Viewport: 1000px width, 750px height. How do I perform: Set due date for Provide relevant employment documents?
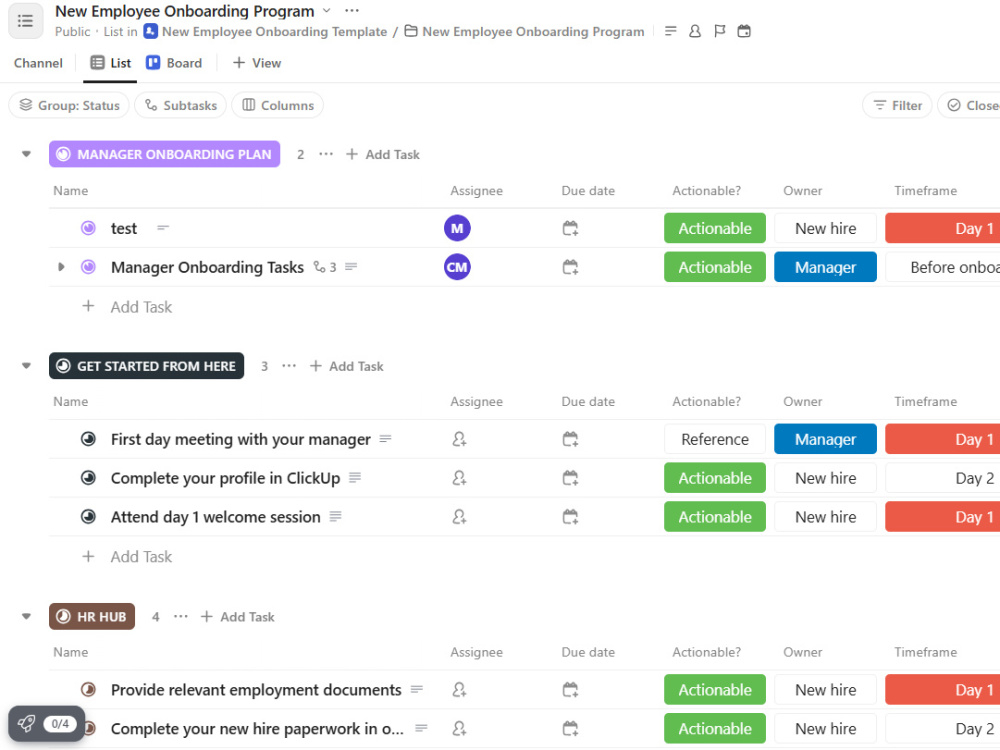point(570,690)
